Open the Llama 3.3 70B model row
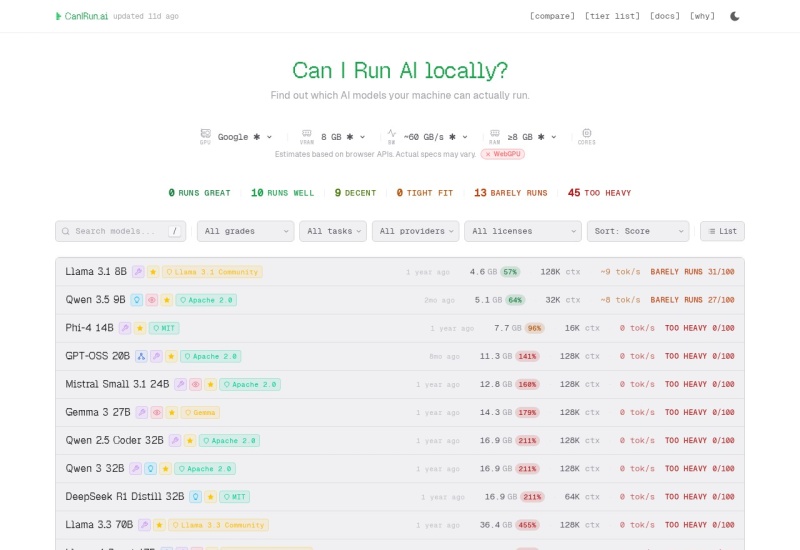 point(399,524)
